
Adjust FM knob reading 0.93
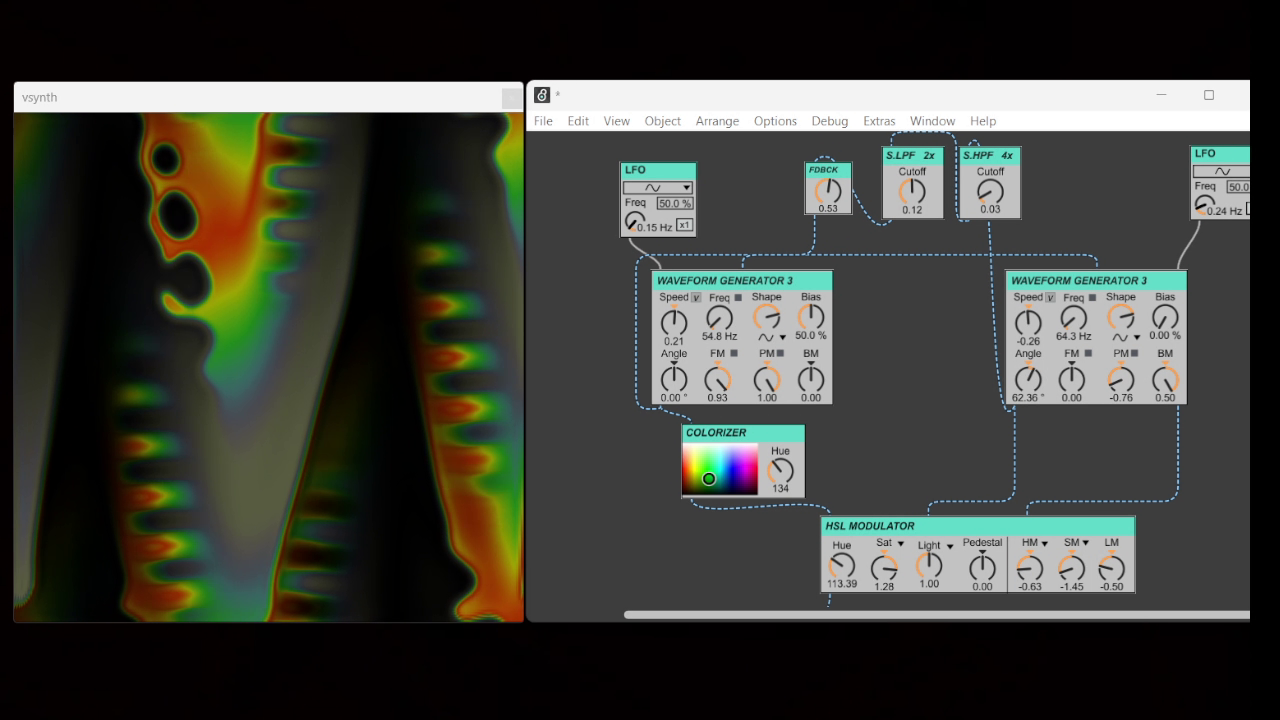[x=717, y=378]
